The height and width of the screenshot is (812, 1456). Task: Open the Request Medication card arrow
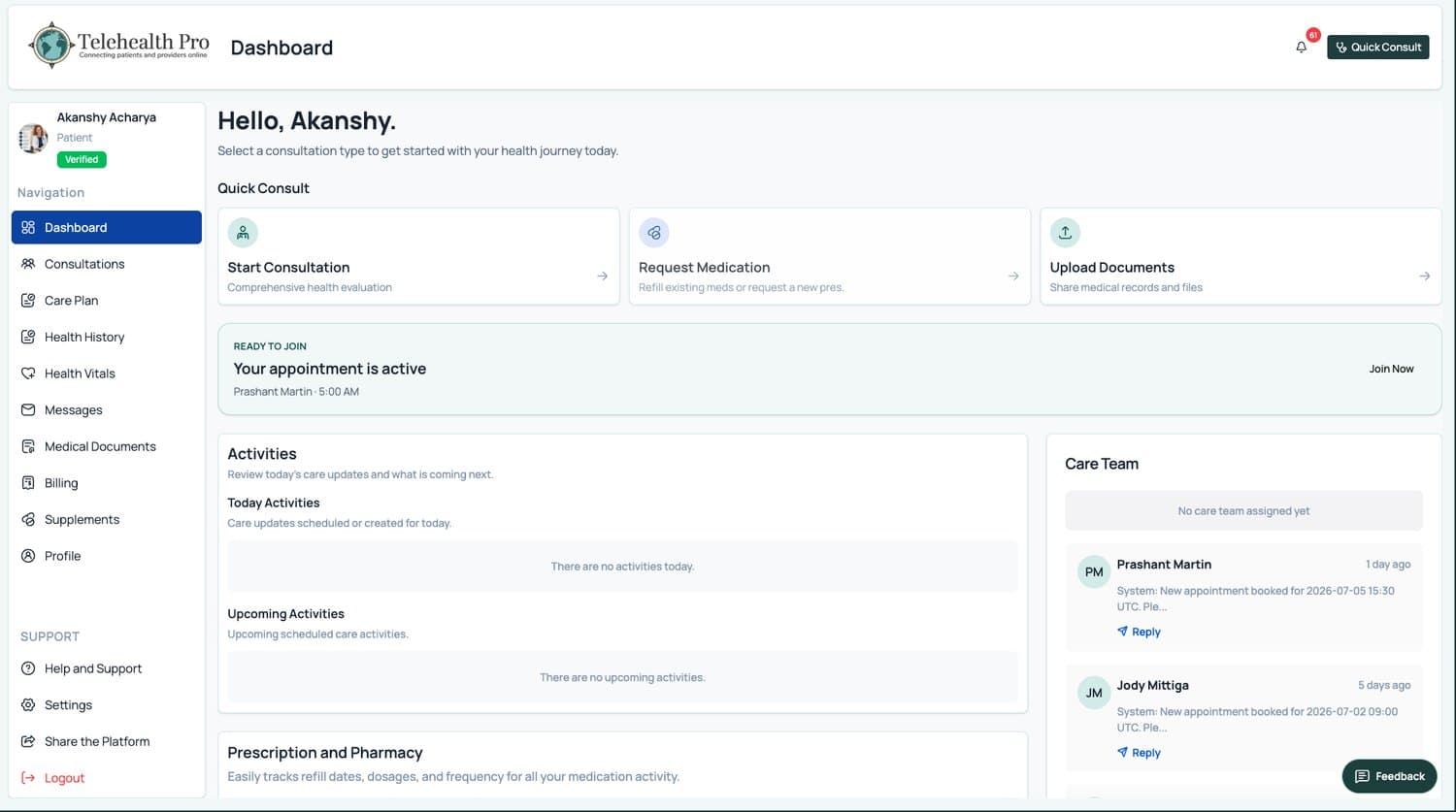[x=1013, y=276]
